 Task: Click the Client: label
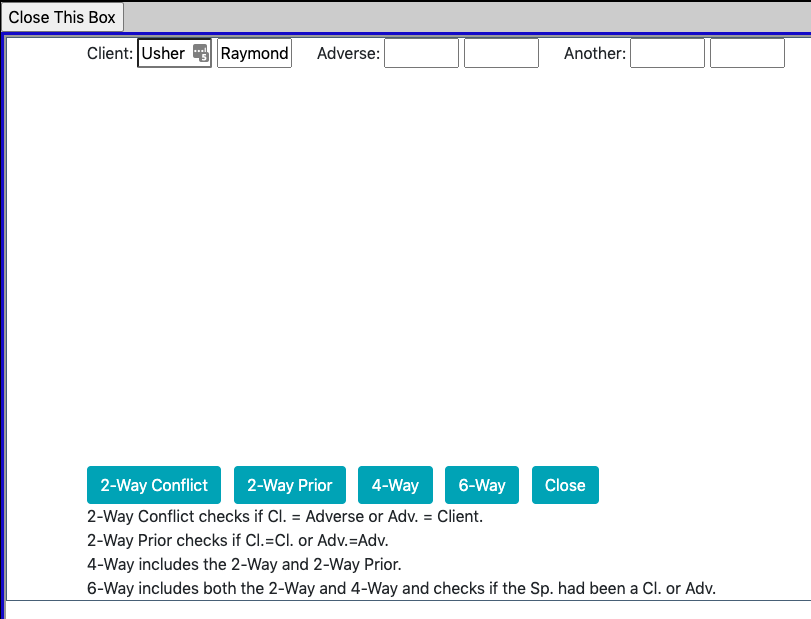click(110, 54)
